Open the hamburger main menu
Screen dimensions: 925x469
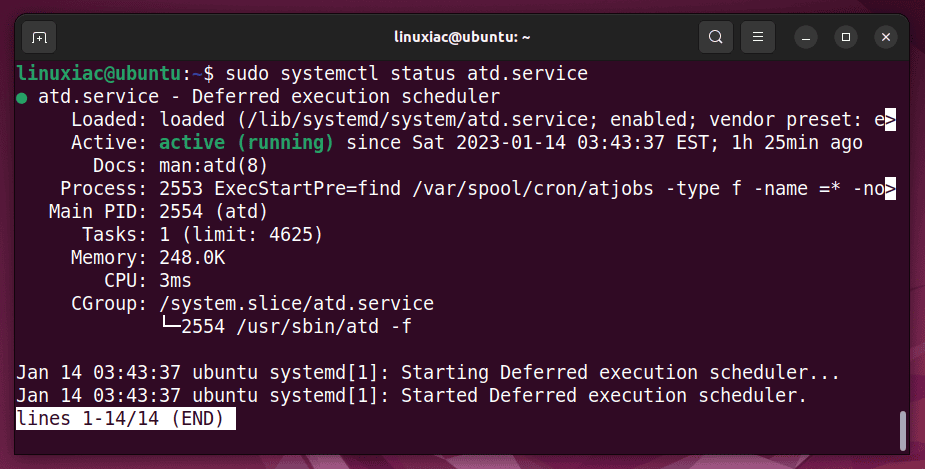(x=757, y=37)
